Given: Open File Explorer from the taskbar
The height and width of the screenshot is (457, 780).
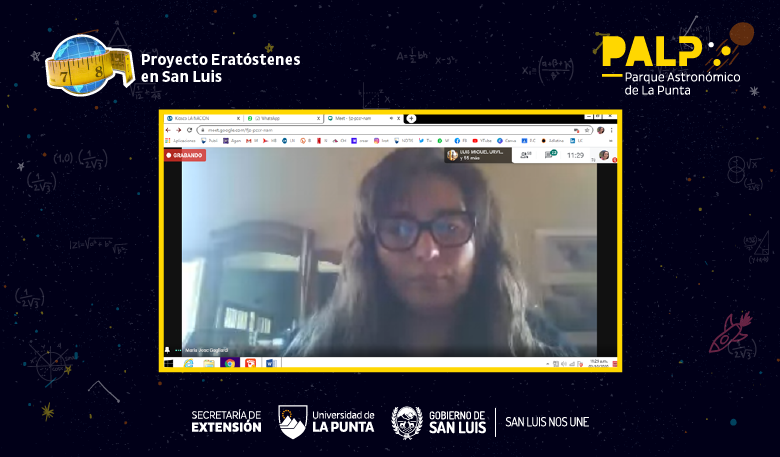Looking at the screenshot, I should tap(208, 364).
